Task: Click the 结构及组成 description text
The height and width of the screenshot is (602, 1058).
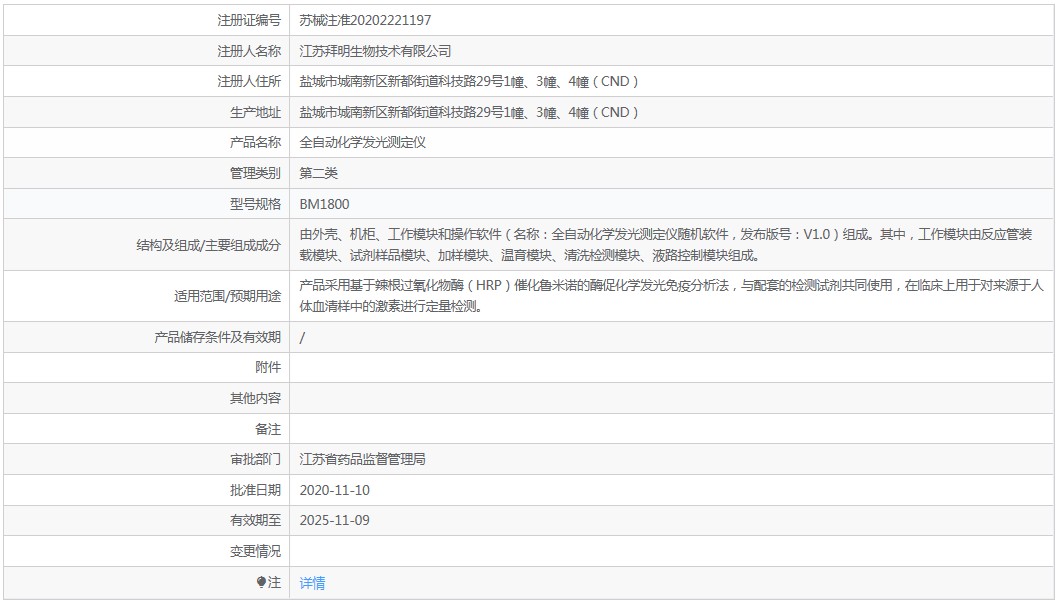Action: (666, 245)
